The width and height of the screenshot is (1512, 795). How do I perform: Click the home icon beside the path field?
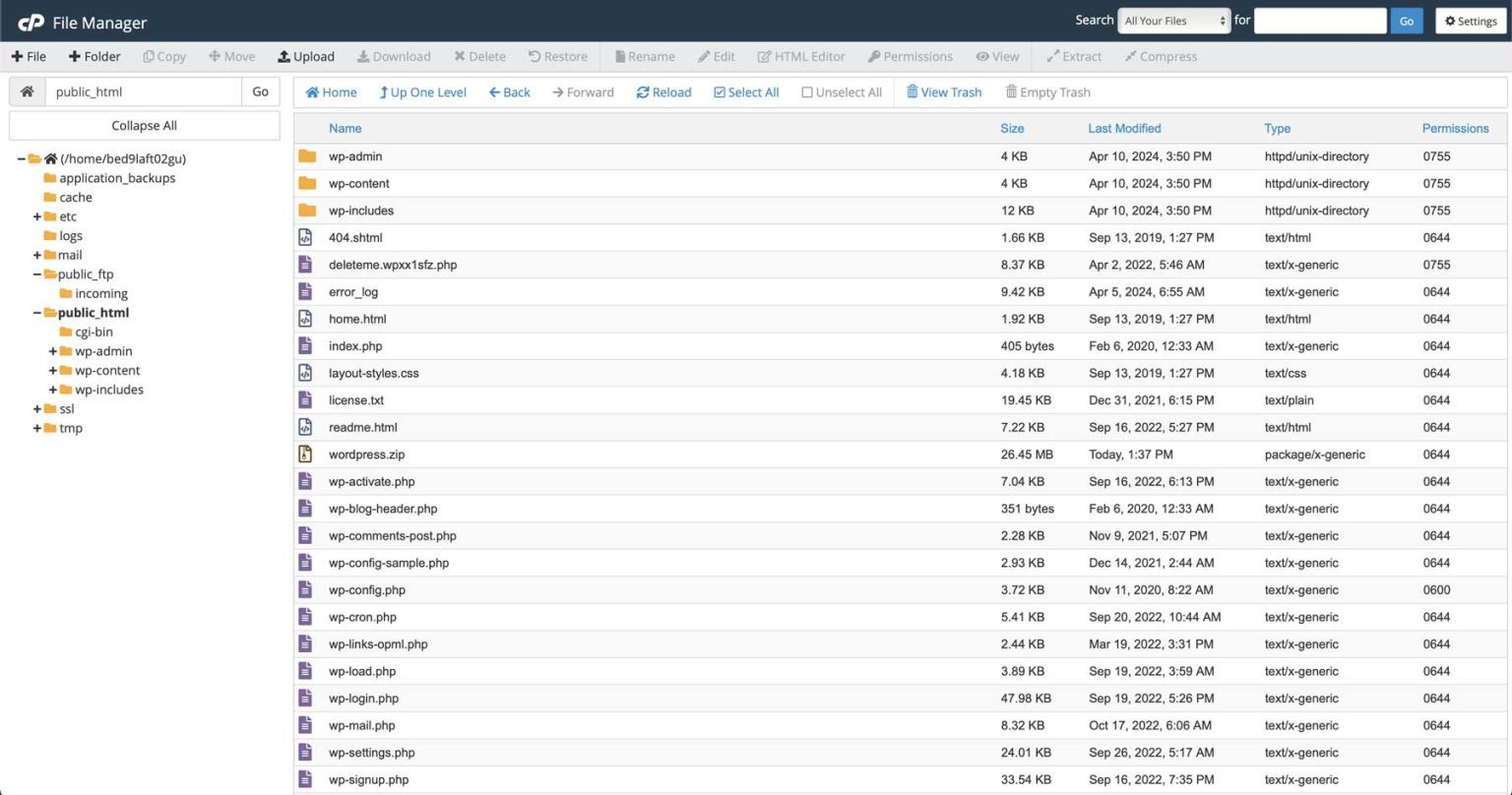tap(27, 91)
